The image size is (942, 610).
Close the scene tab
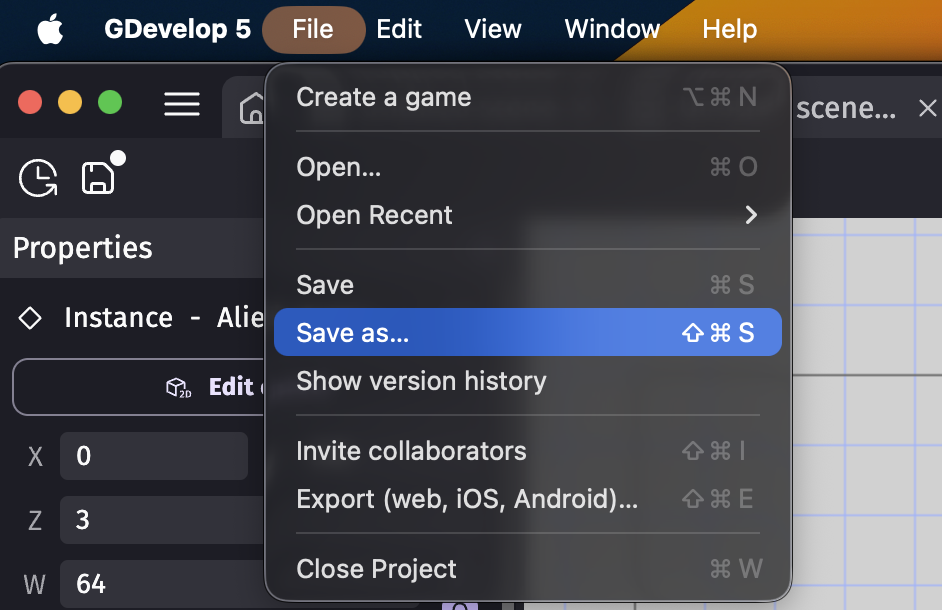(x=927, y=108)
